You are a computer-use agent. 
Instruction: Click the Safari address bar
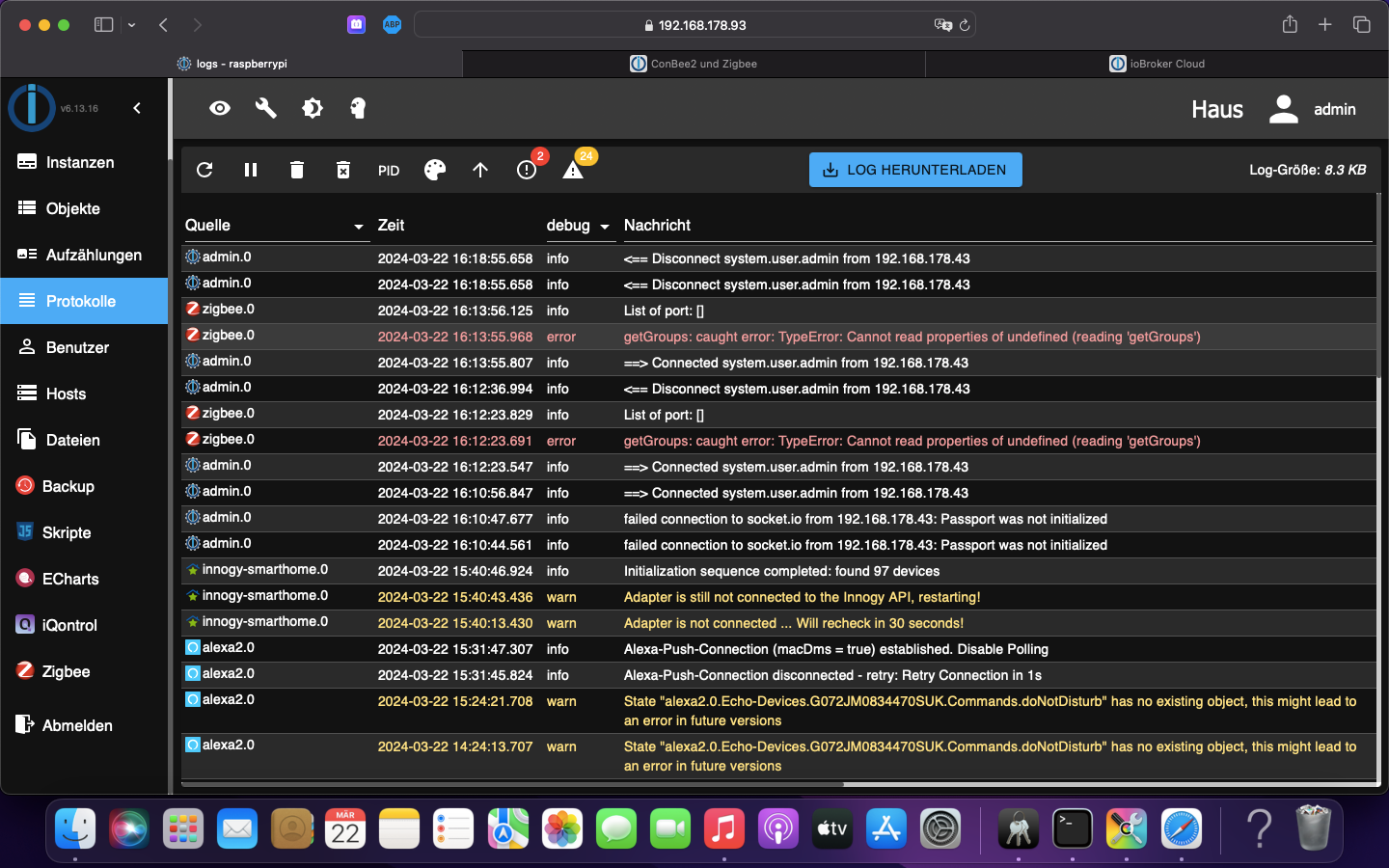click(x=694, y=25)
